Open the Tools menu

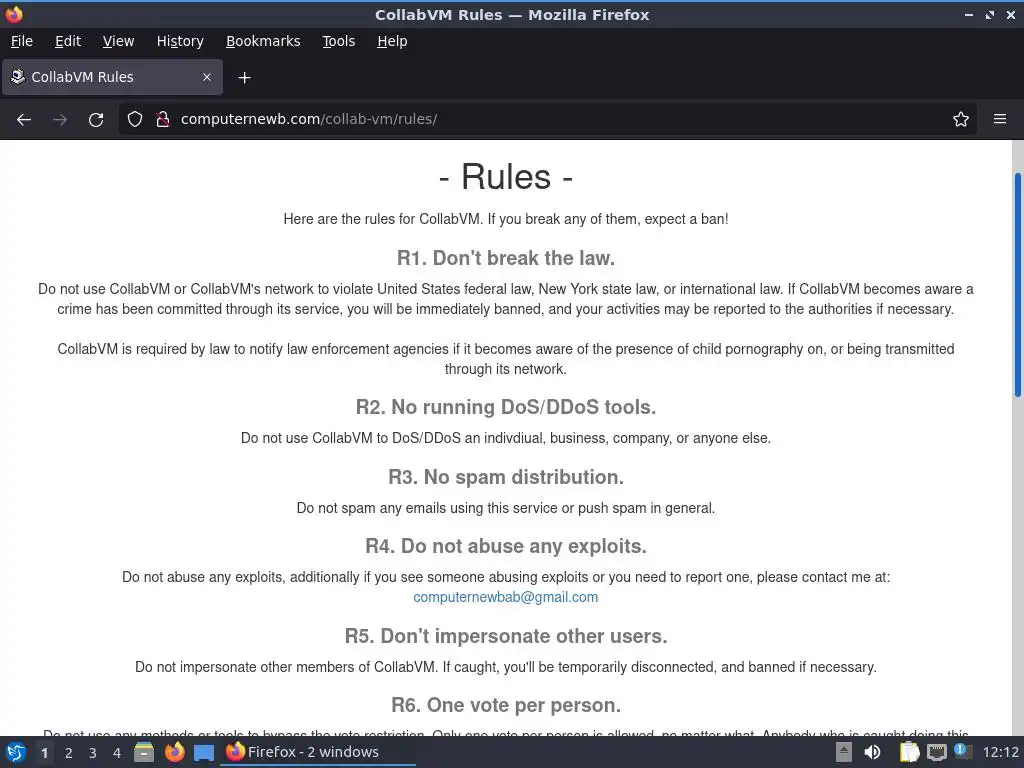338,41
